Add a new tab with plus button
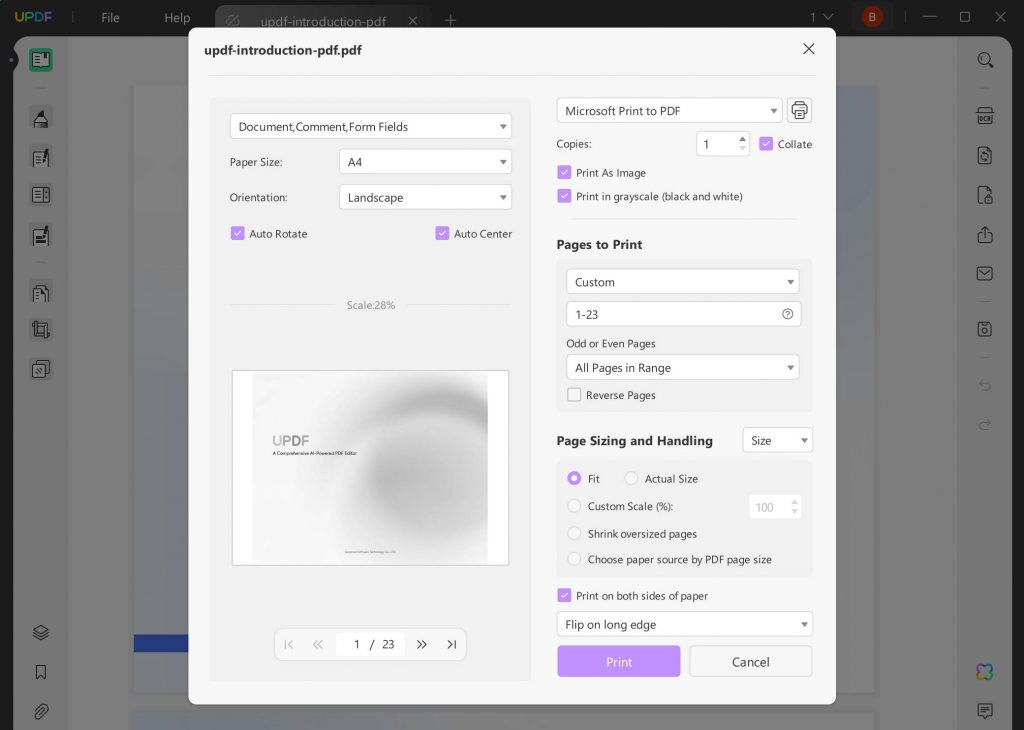The height and width of the screenshot is (730, 1024). pyautogui.click(x=450, y=20)
